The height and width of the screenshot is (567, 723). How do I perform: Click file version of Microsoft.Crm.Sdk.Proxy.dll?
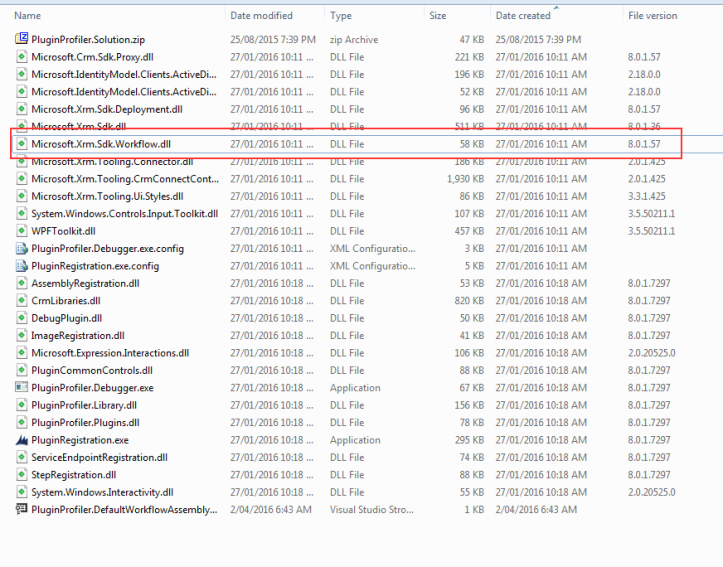[x=644, y=57]
